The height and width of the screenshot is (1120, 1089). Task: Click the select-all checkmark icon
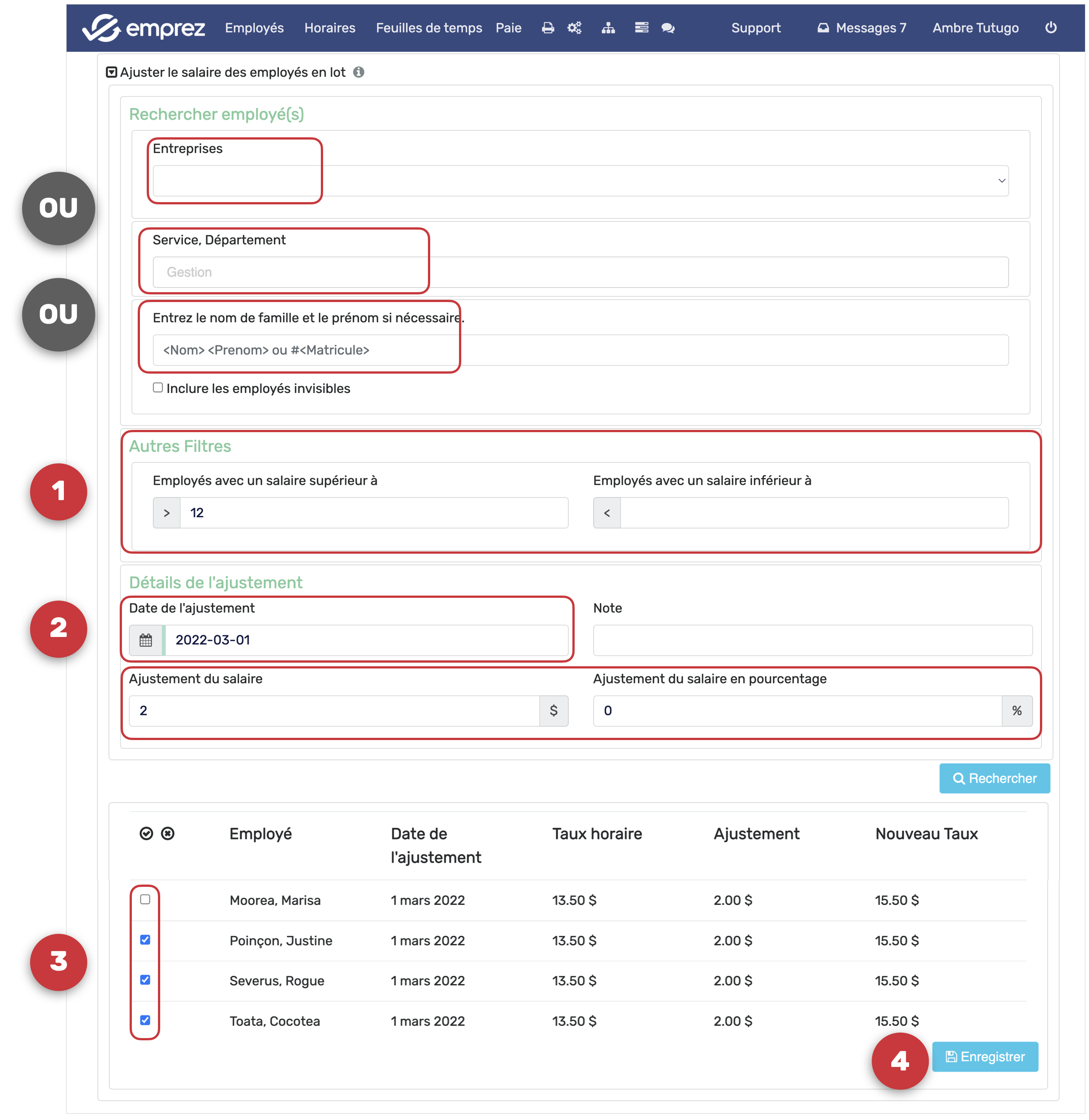coord(146,833)
